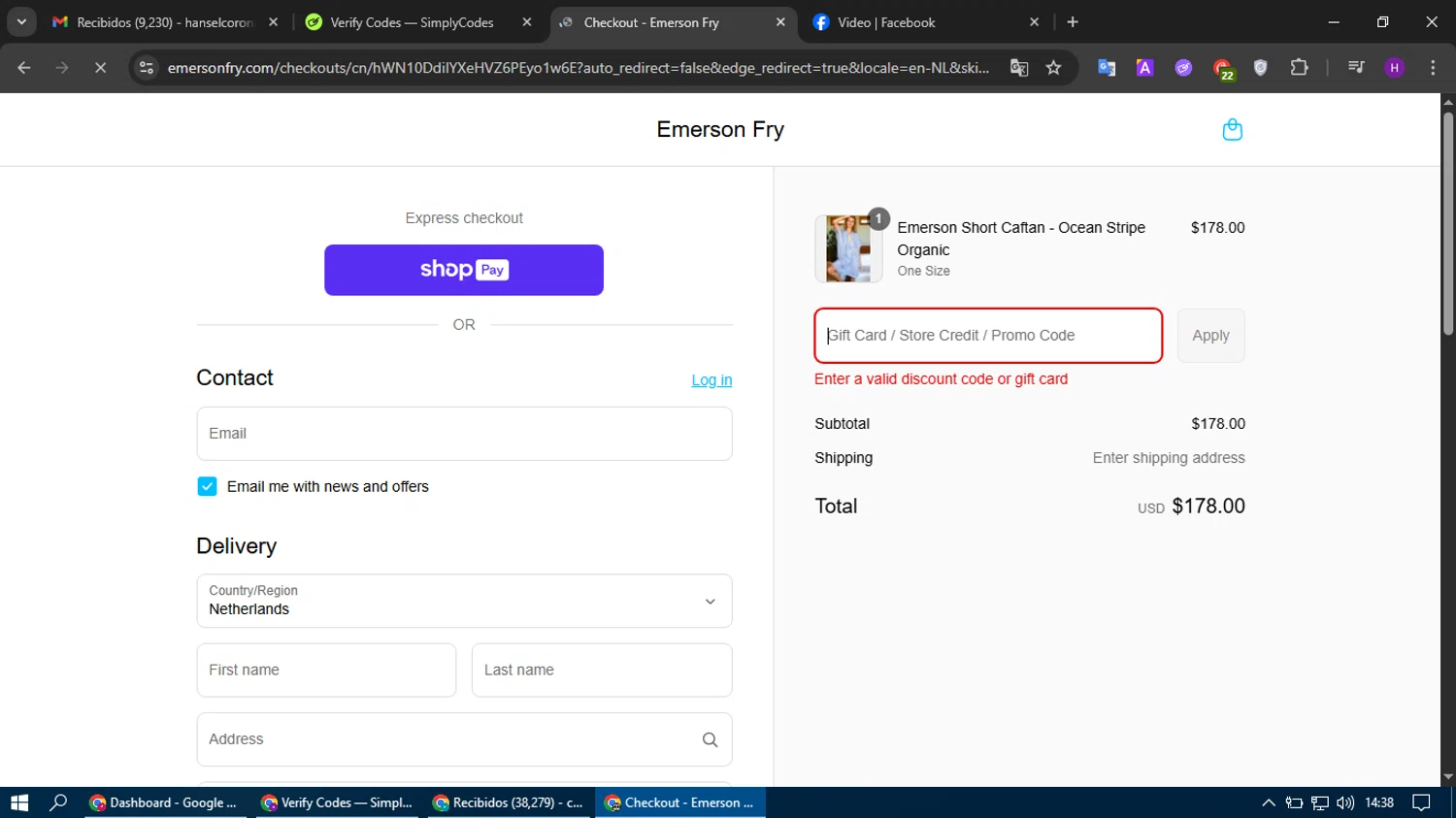Open the Chrome three-dot menu
The image size is (1456, 818).
[x=1433, y=68]
